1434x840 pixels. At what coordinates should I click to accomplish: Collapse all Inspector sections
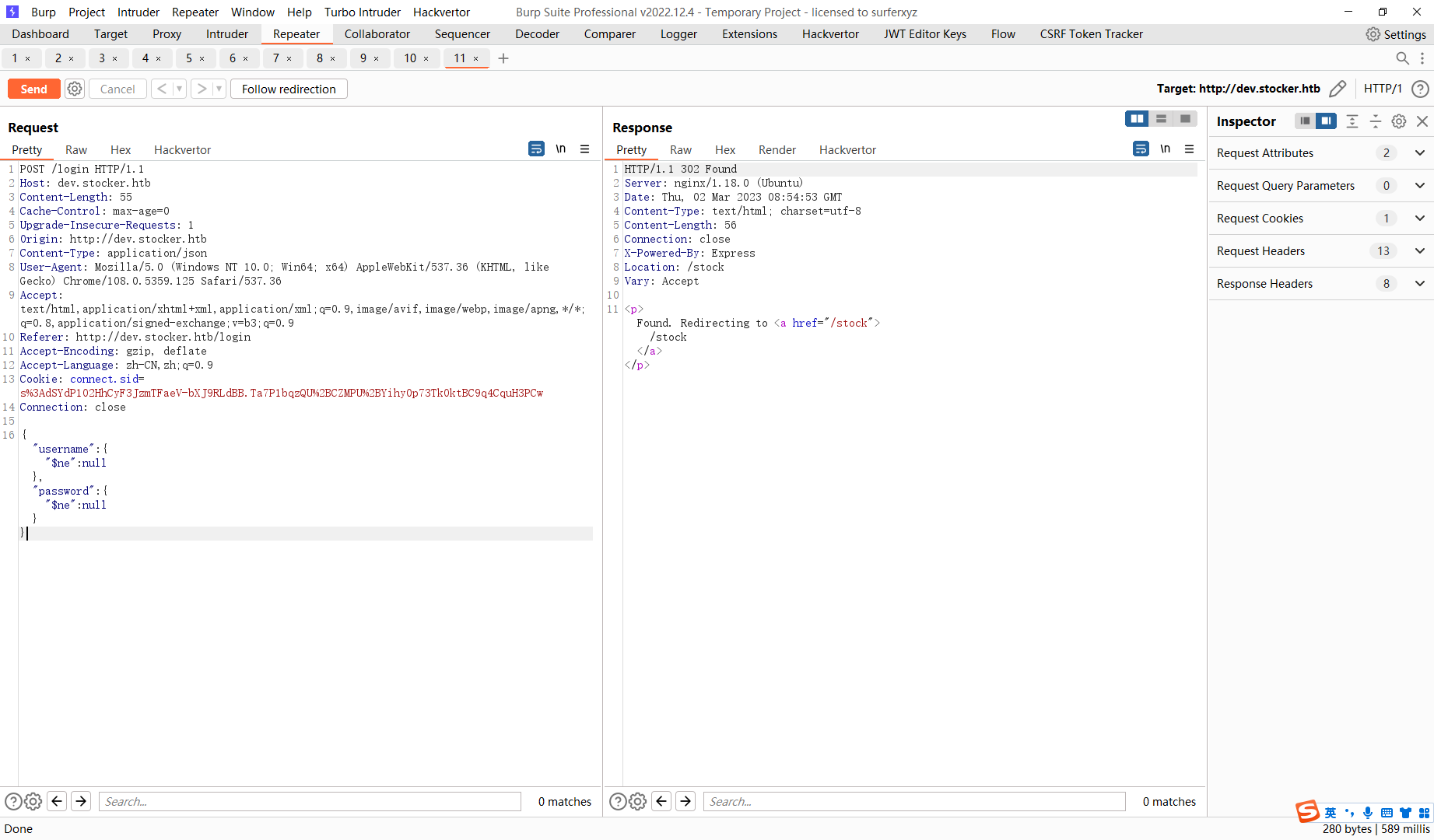click(x=1375, y=121)
